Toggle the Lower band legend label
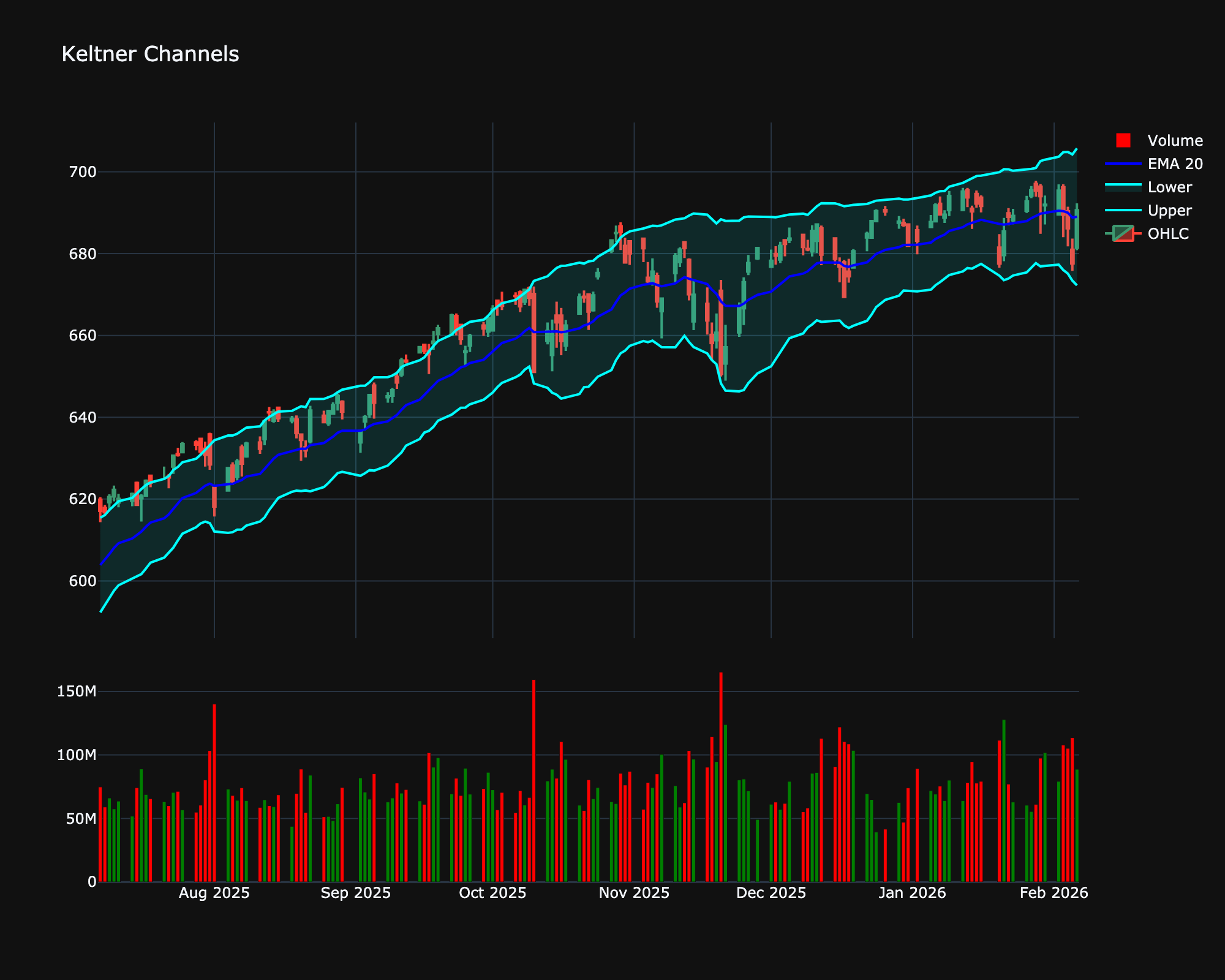This screenshot has width=1225, height=980. [1169, 187]
